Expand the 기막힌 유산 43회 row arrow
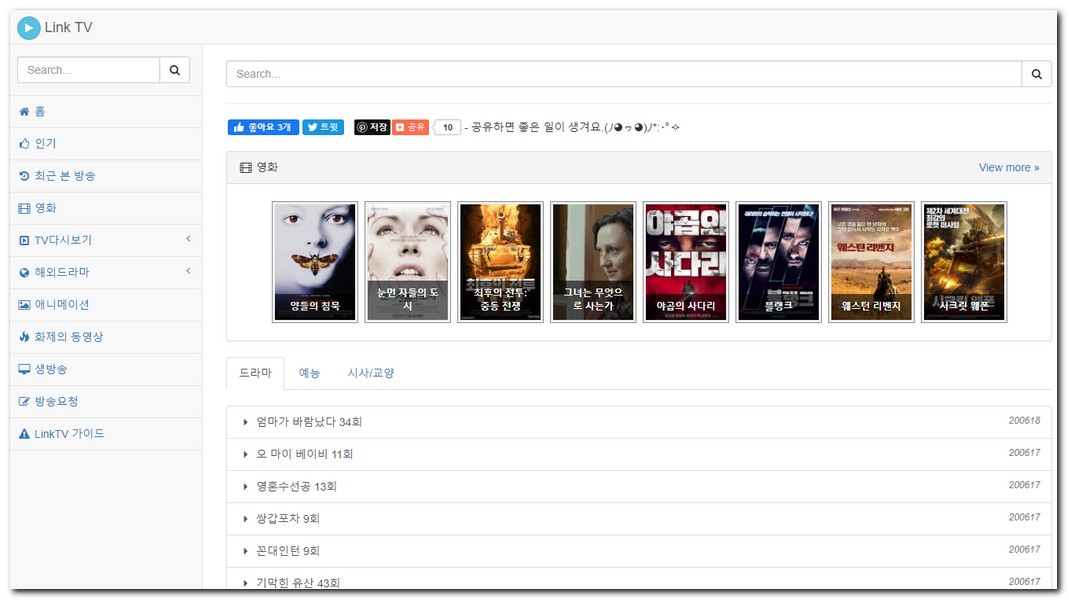The width and height of the screenshot is (1069, 600). pos(245,583)
